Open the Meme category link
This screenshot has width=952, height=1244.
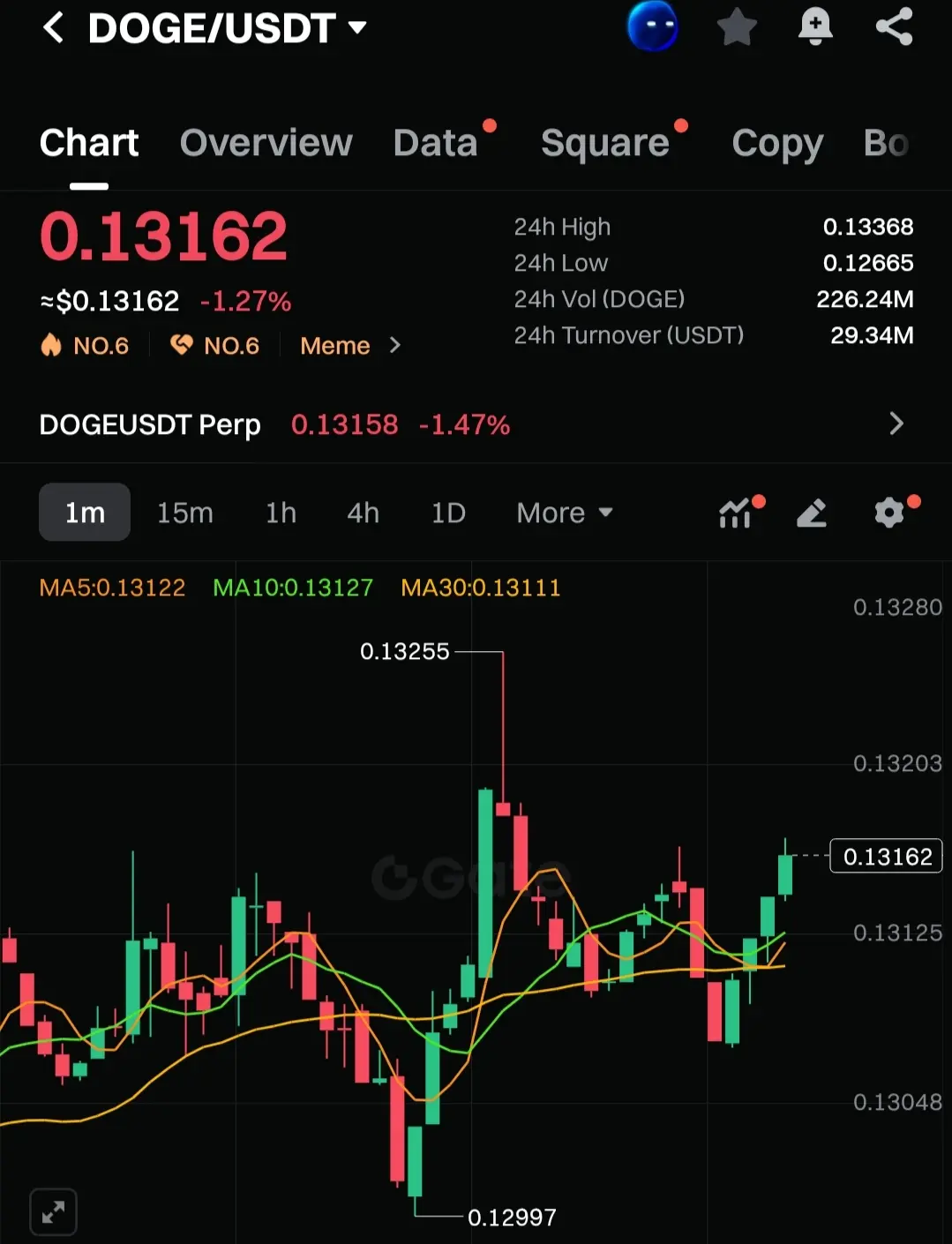click(x=334, y=346)
